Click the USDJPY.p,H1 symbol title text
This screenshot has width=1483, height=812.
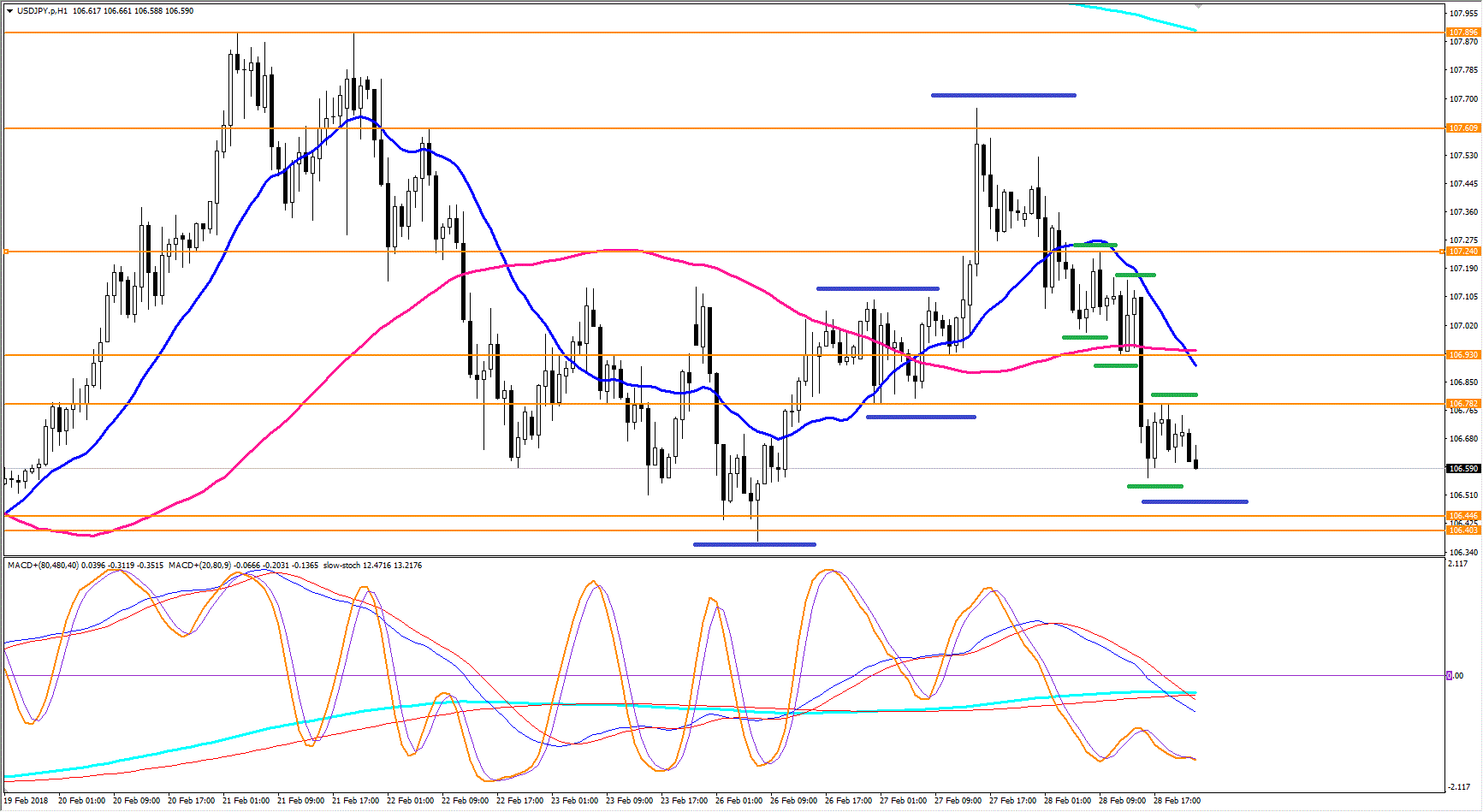tap(43, 11)
